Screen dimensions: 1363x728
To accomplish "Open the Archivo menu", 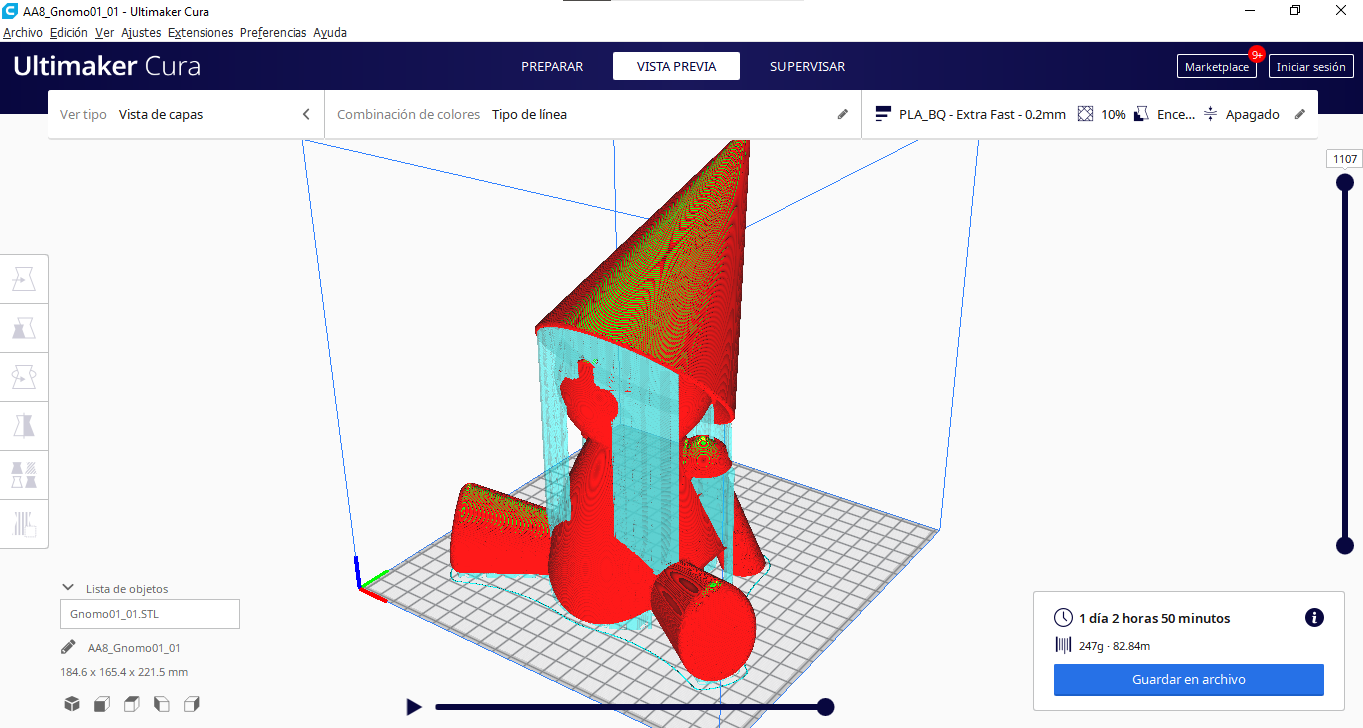I will pyautogui.click(x=23, y=32).
